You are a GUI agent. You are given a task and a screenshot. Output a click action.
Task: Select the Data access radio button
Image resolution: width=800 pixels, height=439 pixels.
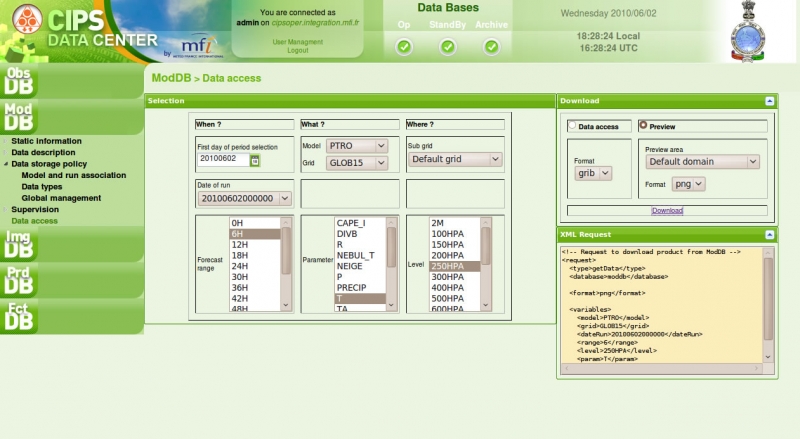tap(572, 127)
